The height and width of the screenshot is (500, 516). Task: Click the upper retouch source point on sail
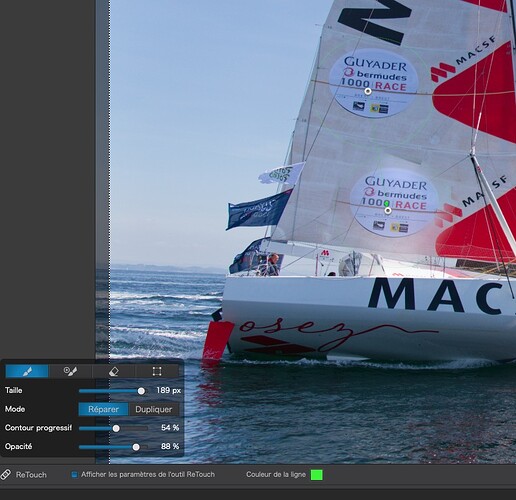pyautogui.click(x=368, y=91)
